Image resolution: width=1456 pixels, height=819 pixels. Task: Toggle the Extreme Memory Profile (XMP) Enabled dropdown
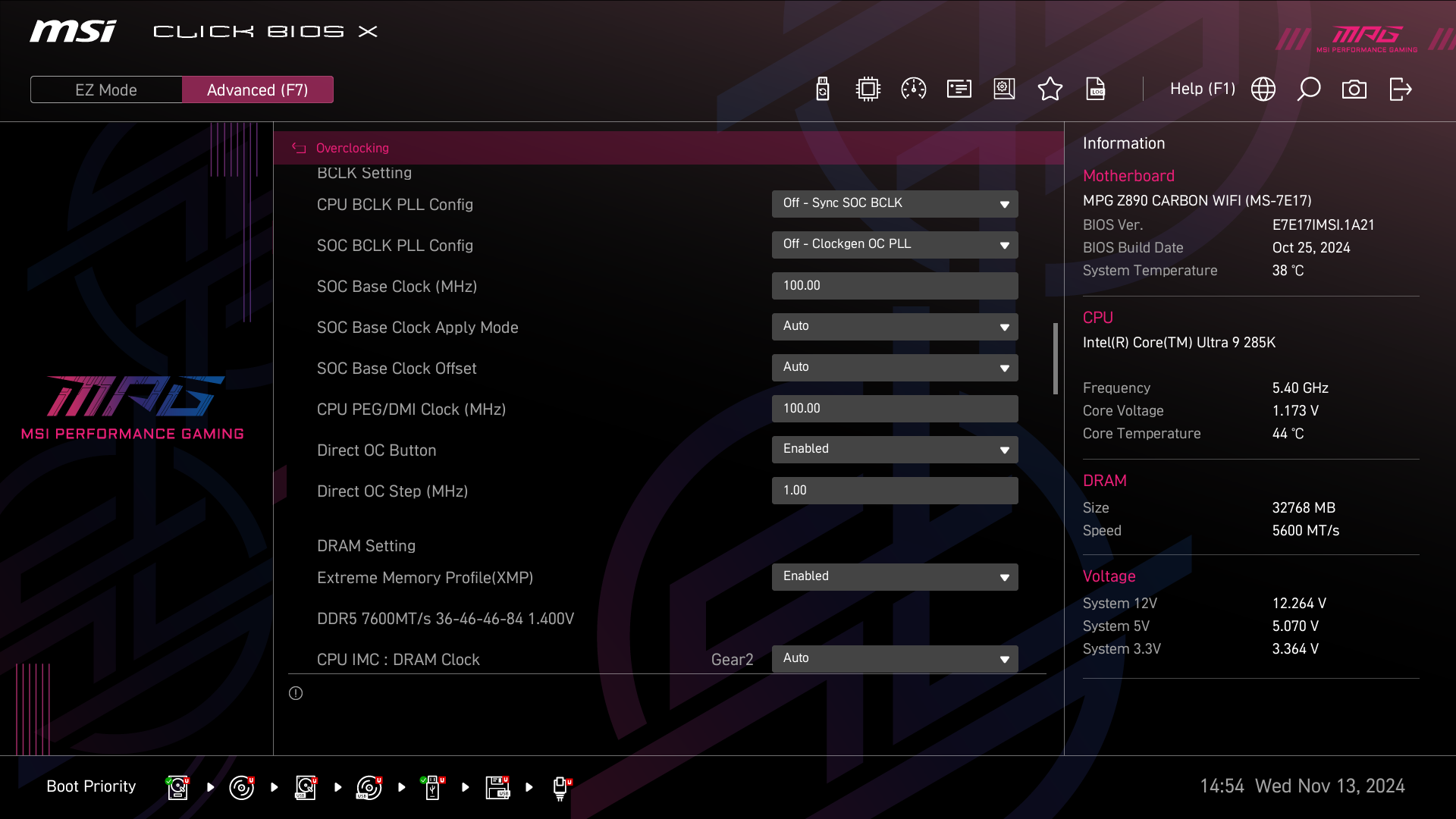(894, 577)
